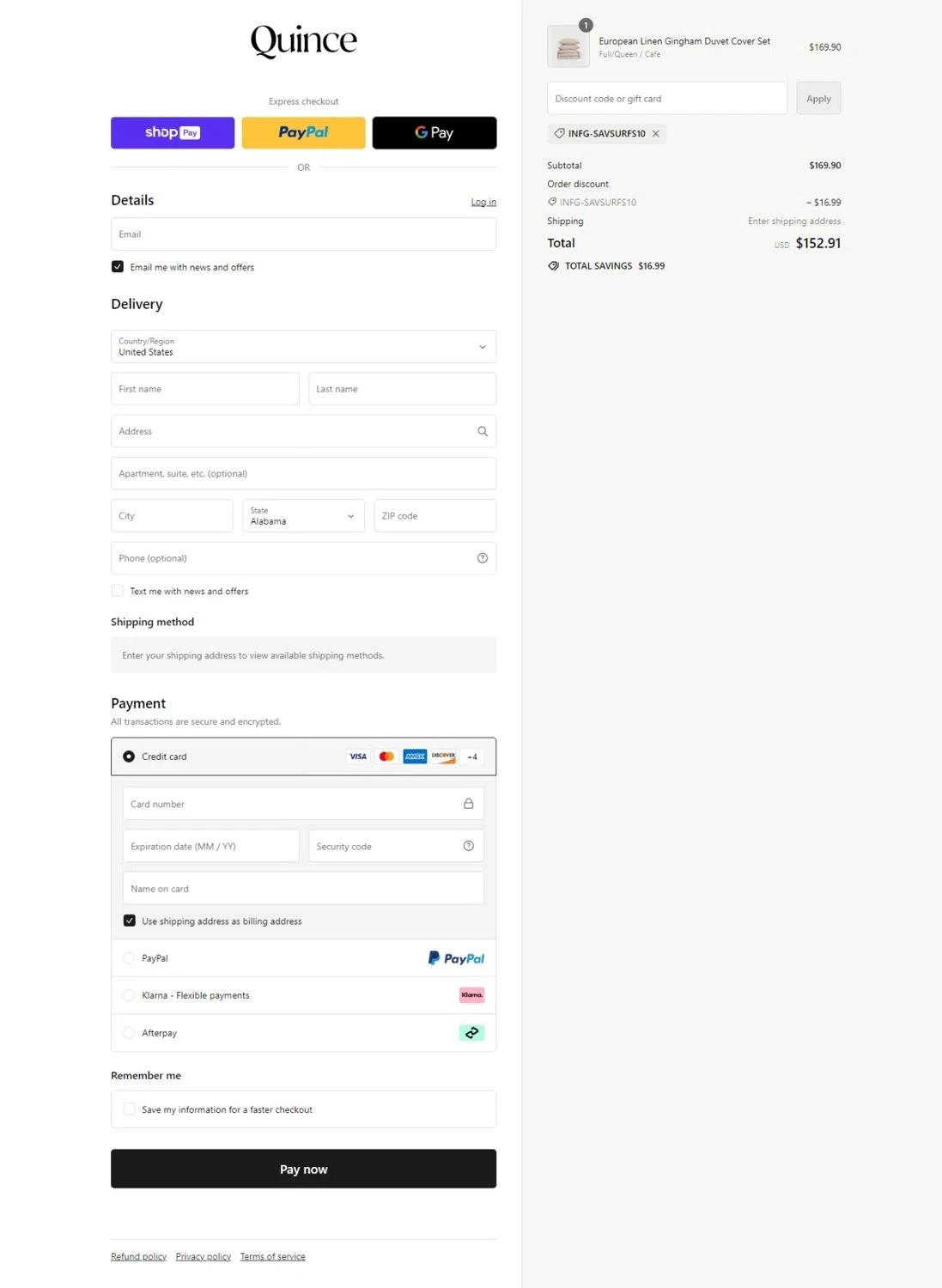Open the Refund policy link
The height and width of the screenshot is (1288, 942).
[x=138, y=1257]
